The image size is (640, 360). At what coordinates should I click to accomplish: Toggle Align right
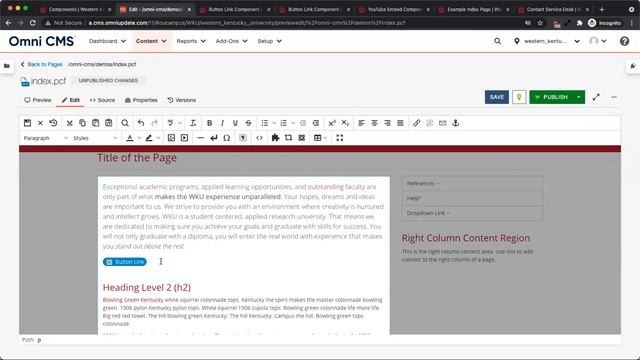point(387,123)
